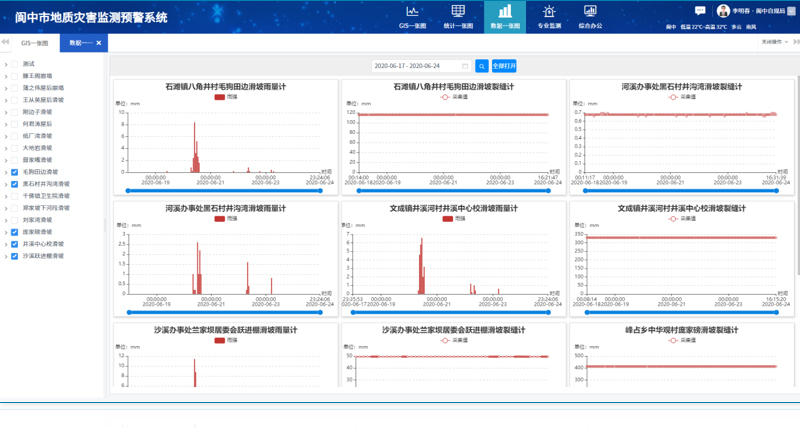Click the blue search magnifier button
The height and width of the screenshot is (428, 800).
click(481, 66)
